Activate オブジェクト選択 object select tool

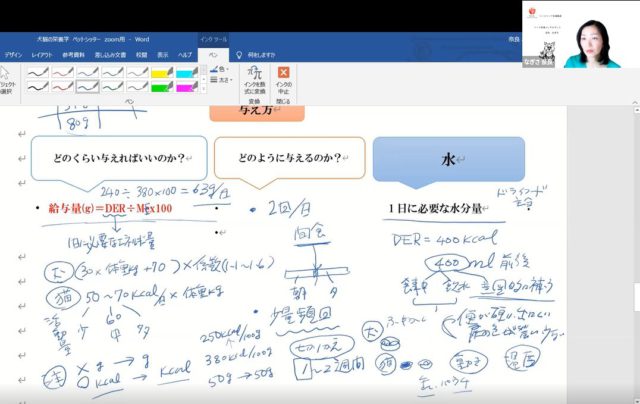[8, 80]
